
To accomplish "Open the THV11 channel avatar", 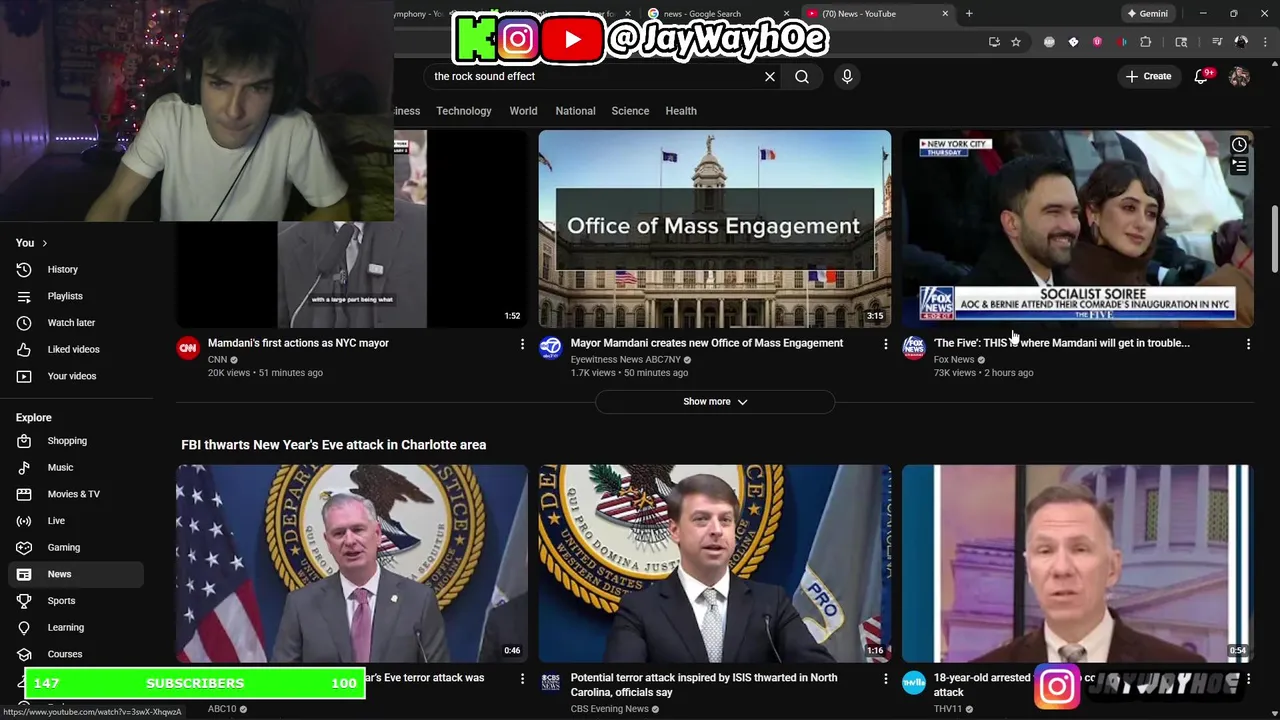I will coord(914,682).
